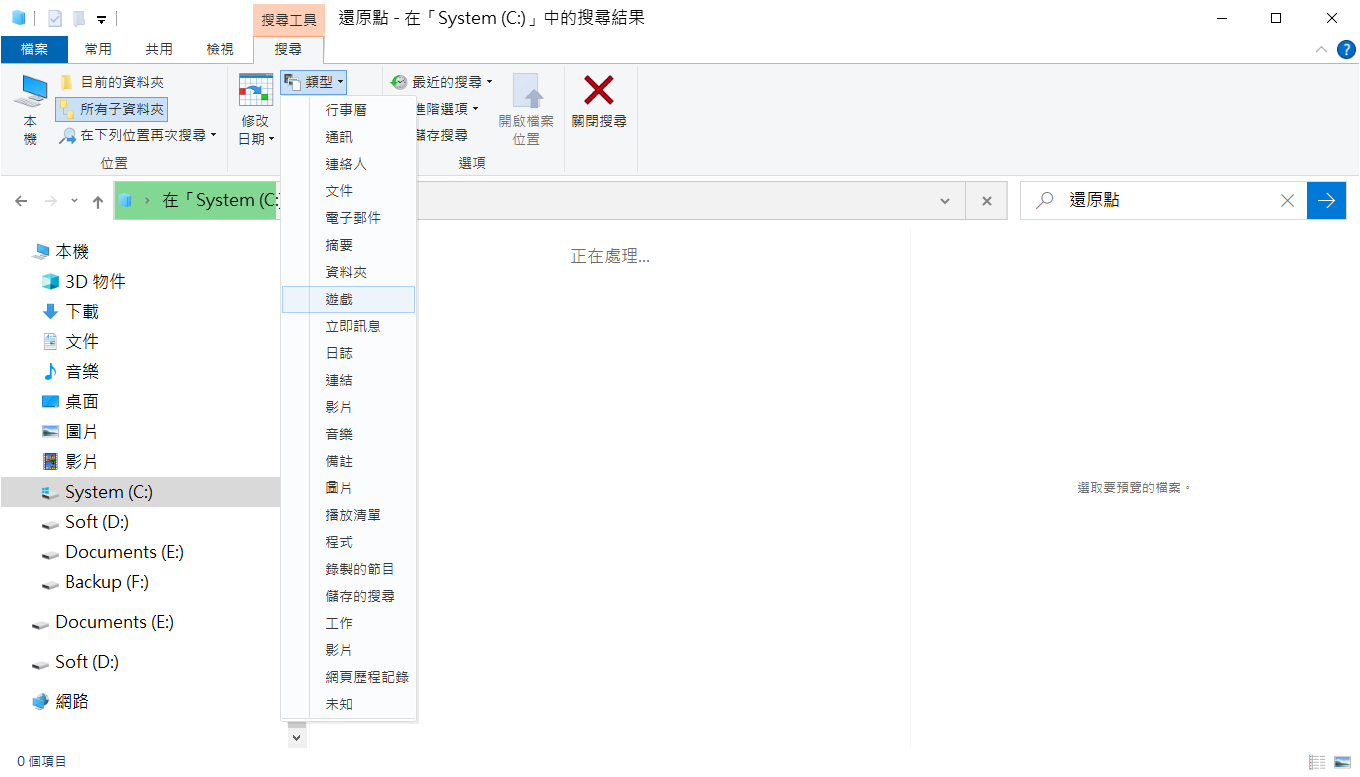Toggle 所有子資料夾 search scope
The width and height of the screenshot is (1360, 777).
(112, 109)
